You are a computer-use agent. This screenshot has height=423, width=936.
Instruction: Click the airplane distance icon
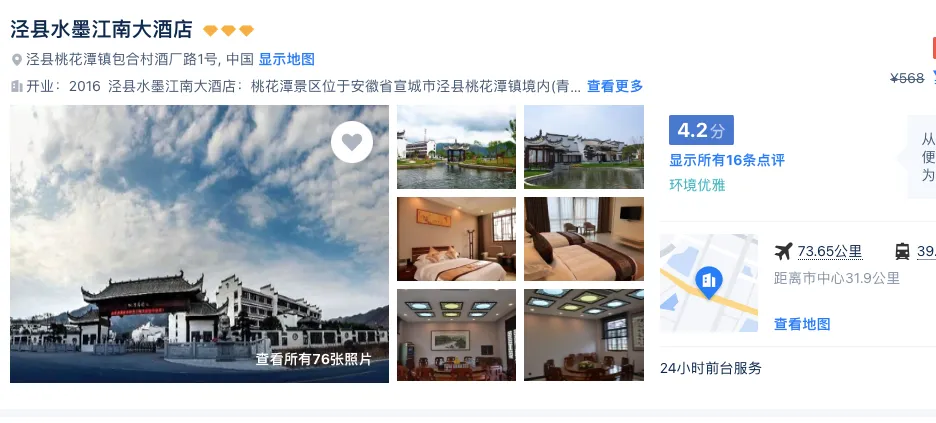click(783, 252)
